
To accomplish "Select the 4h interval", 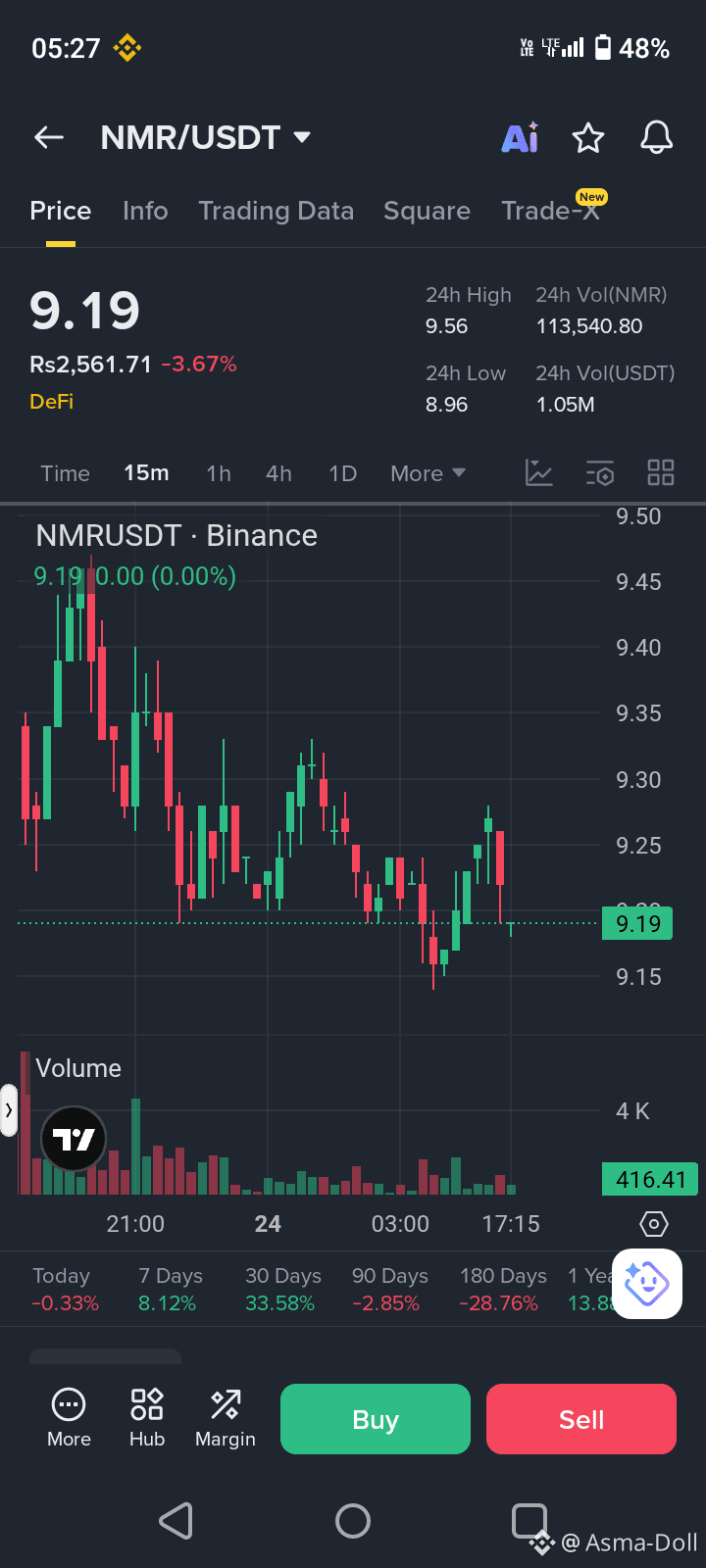I will tap(278, 473).
